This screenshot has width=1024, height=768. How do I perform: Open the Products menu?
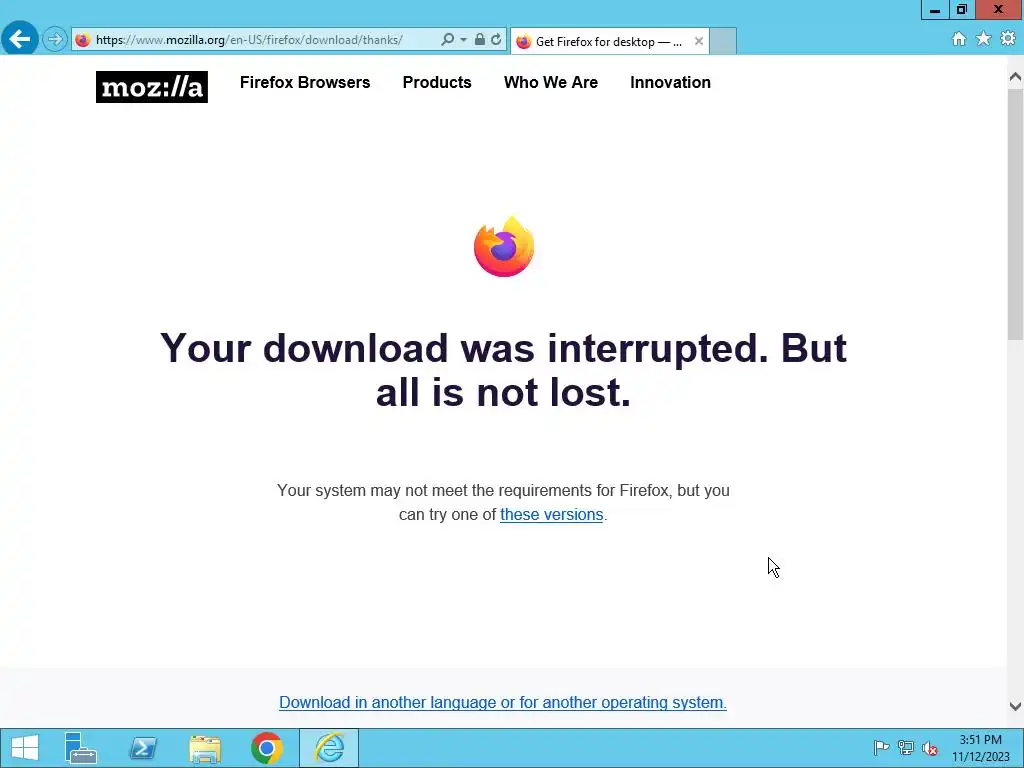tap(437, 82)
